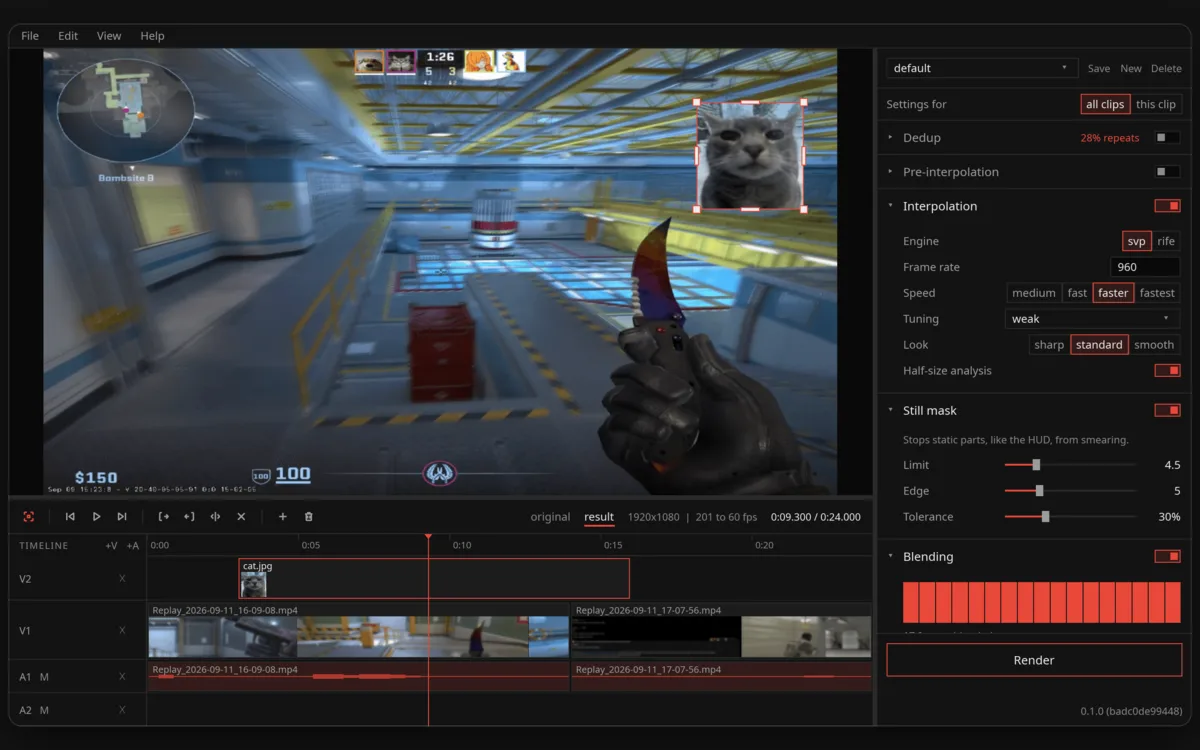Select the rife engine option
Image resolution: width=1200 pixels, height=750 pixels.
coord(1166,241)
